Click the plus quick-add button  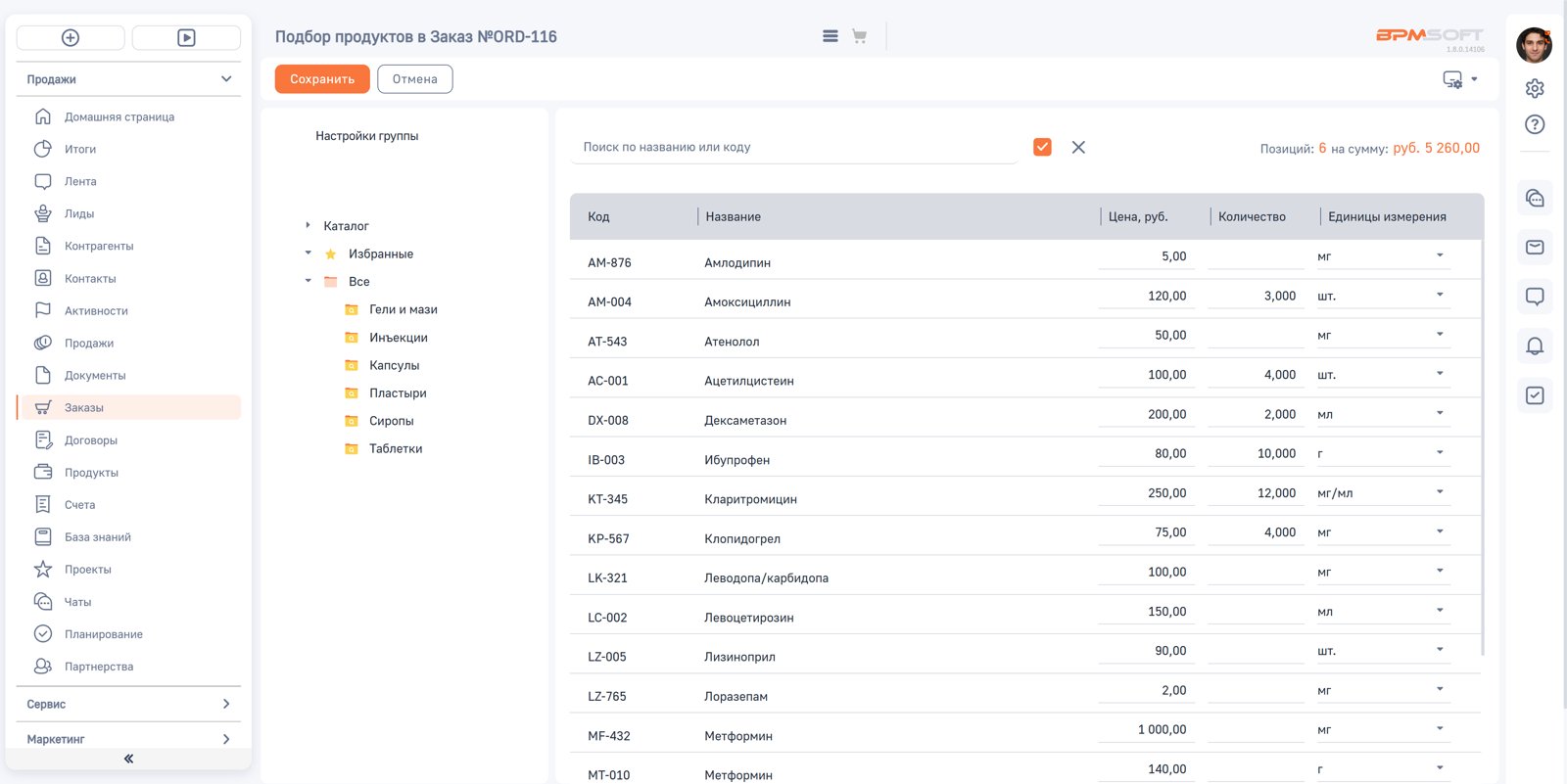[x=71, y=38]
